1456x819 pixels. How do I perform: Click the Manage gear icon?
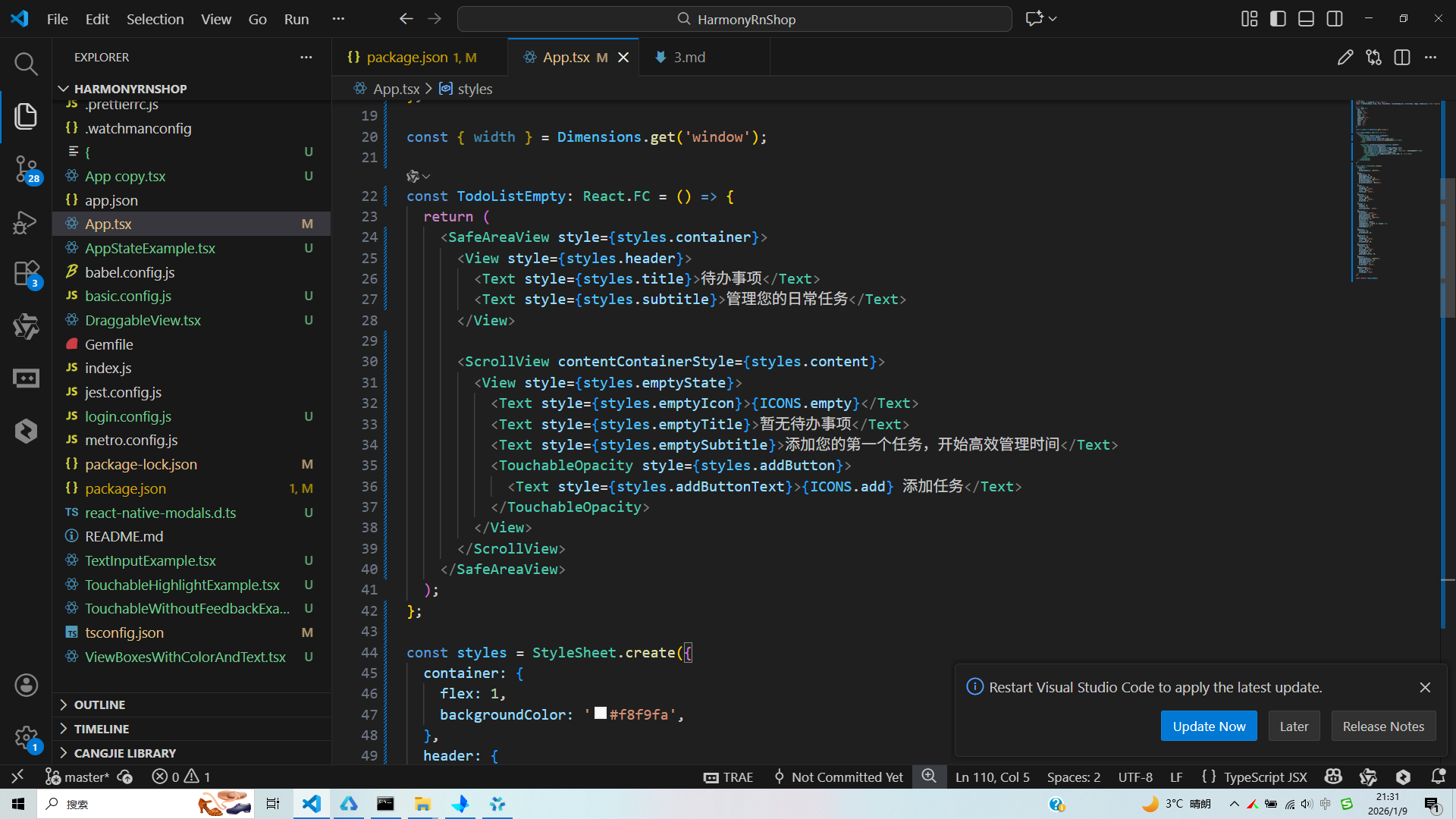click(26, 737)
